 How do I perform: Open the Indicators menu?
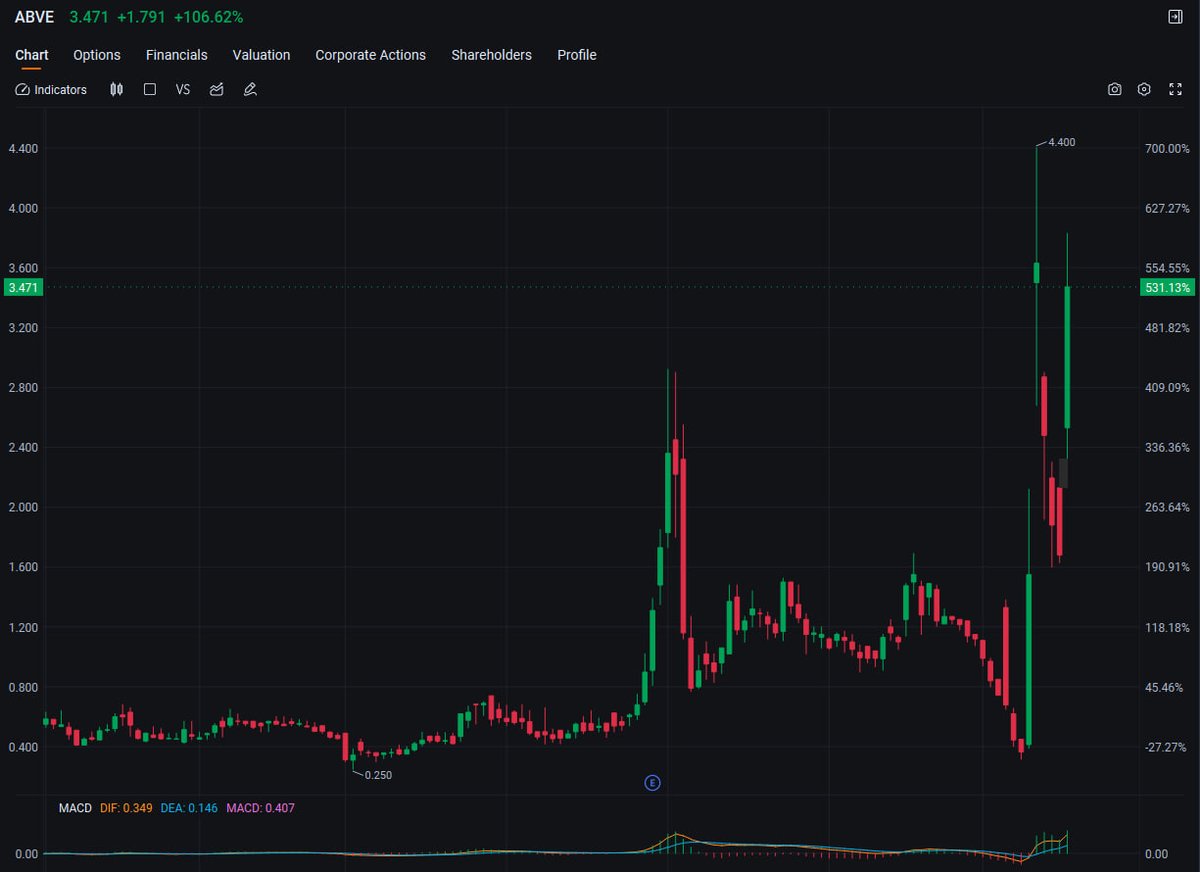coord(51,90)
